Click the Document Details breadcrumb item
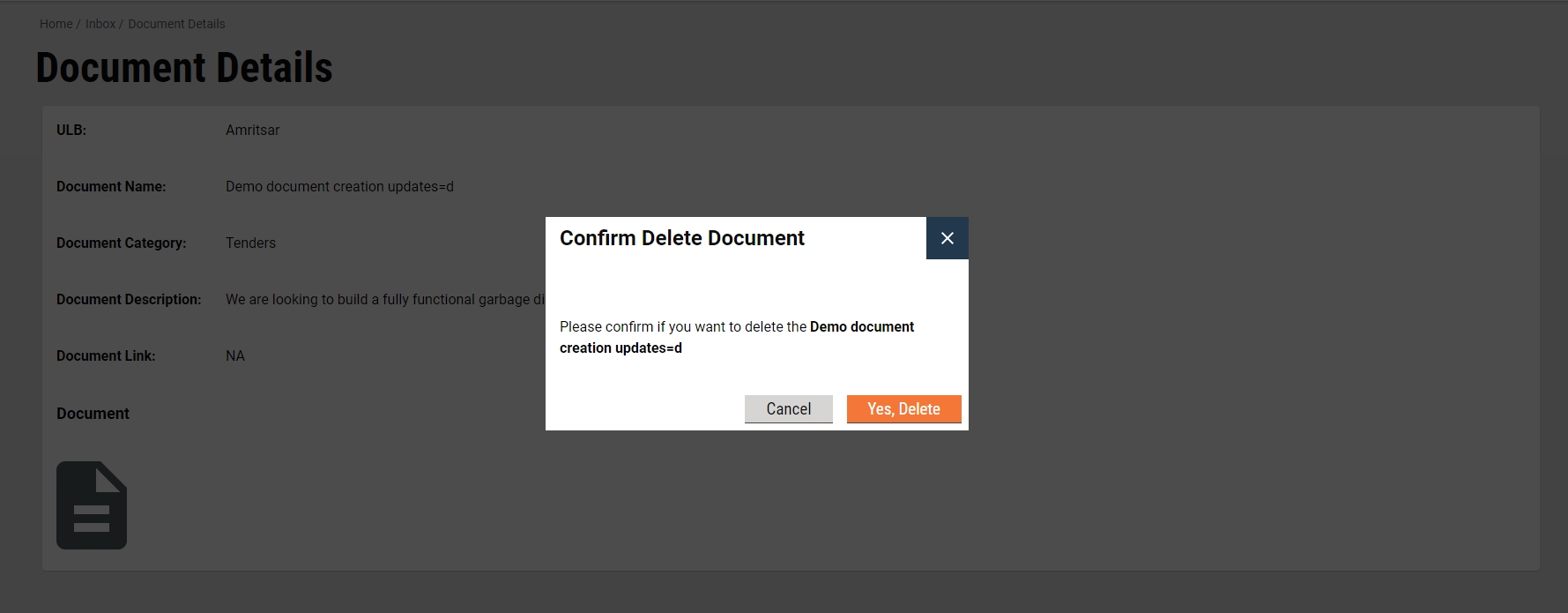1568x613 pixels. (x=176, y=24)
